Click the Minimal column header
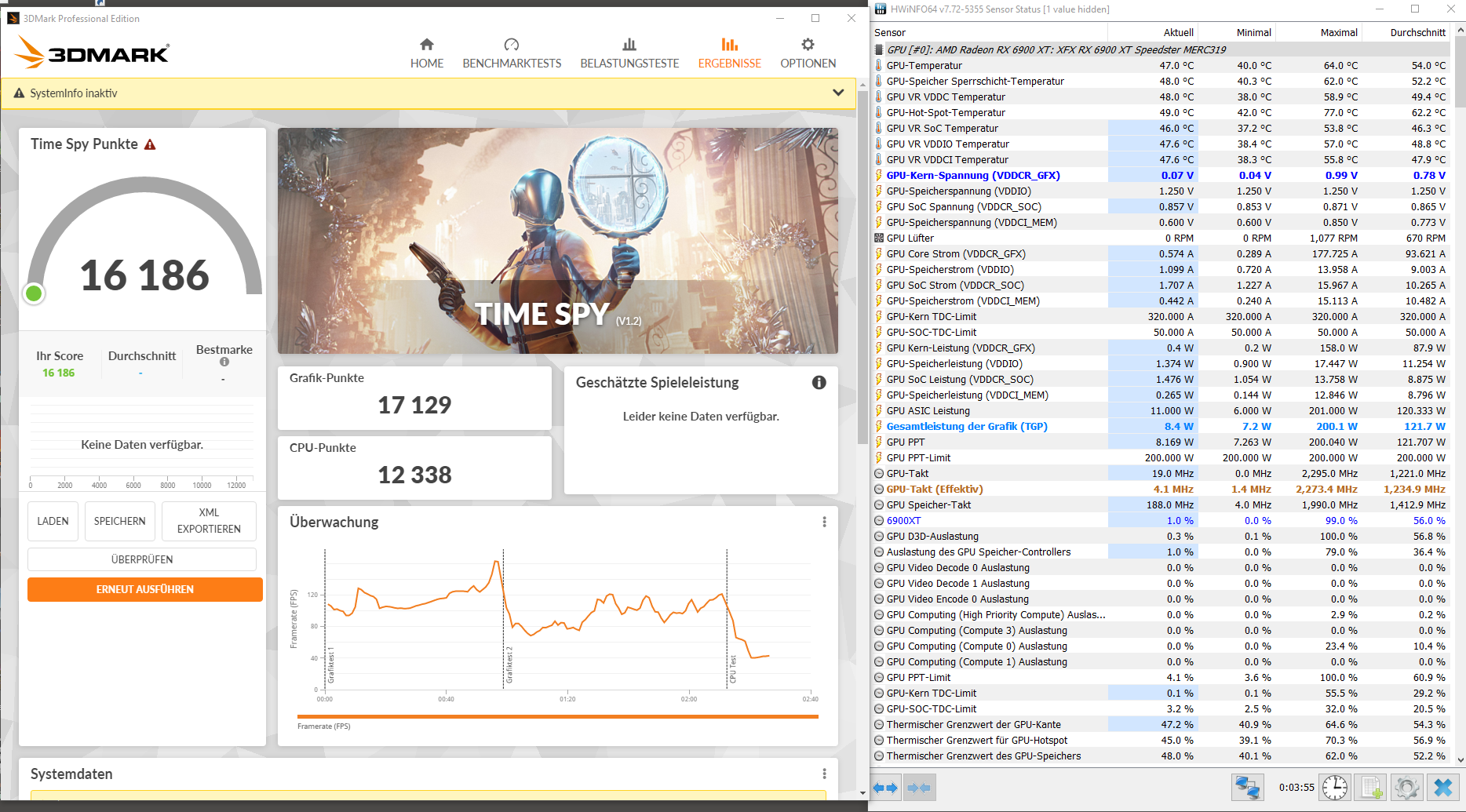1466x812 pixels. [x=1237, y=32]
